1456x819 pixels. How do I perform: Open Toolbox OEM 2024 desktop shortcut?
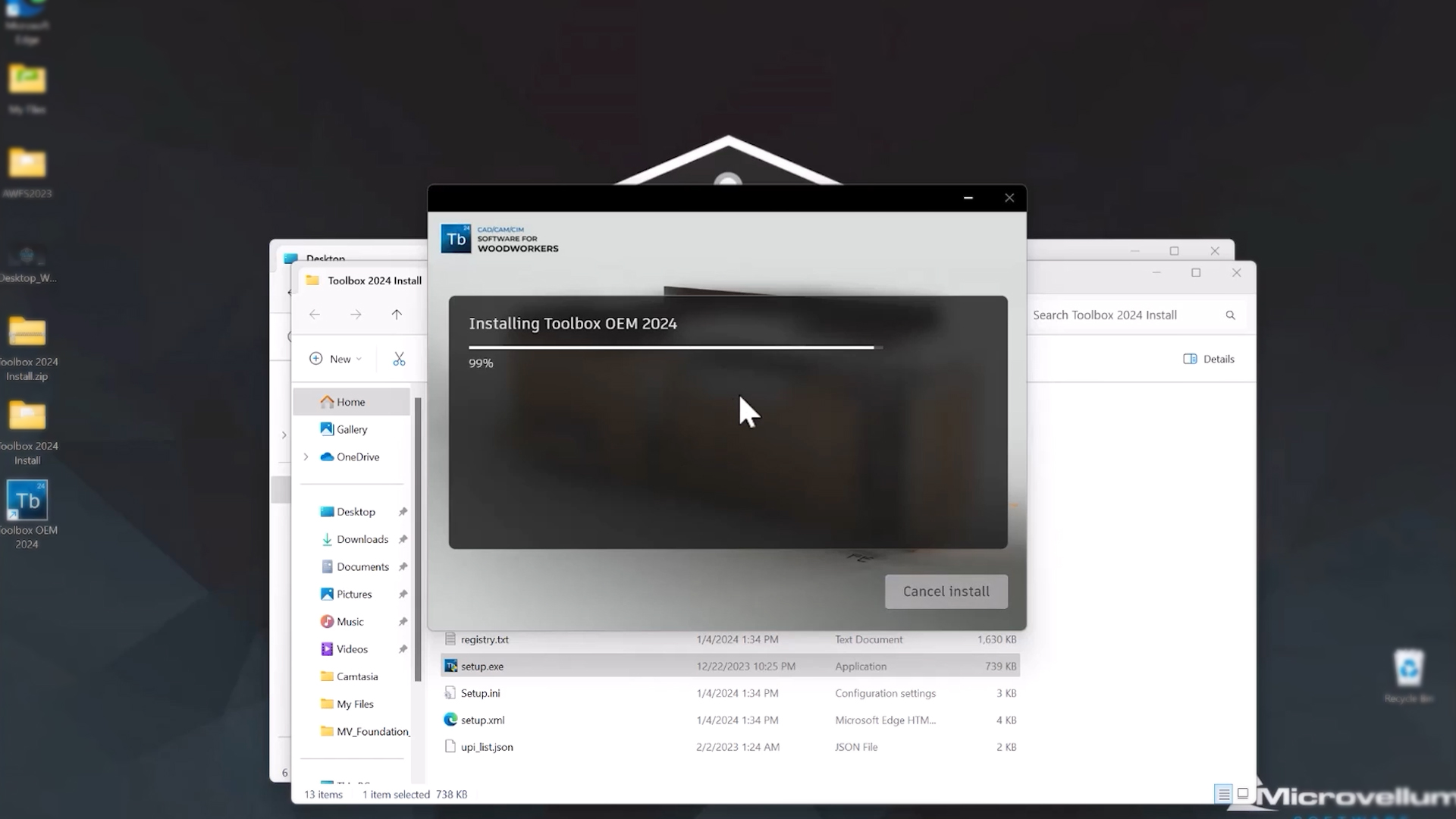27,514
